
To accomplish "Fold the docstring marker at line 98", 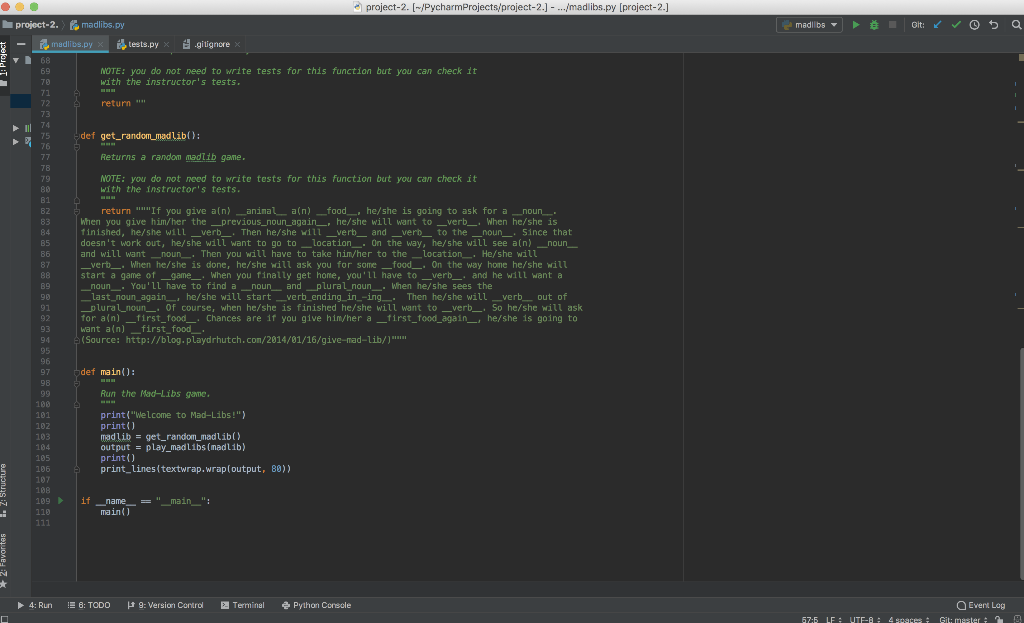I will pyautogui.click(x=76, y=383).
